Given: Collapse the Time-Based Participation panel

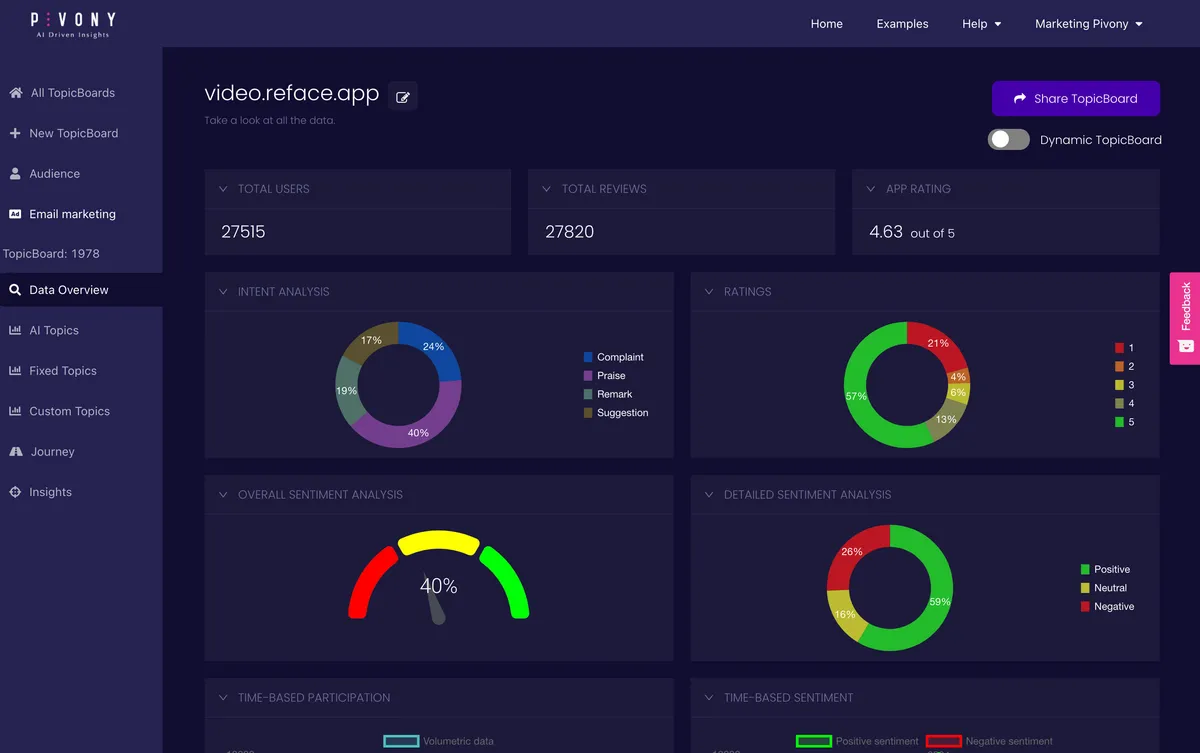Looking at the screenshot, I should [x=222, y=698].
